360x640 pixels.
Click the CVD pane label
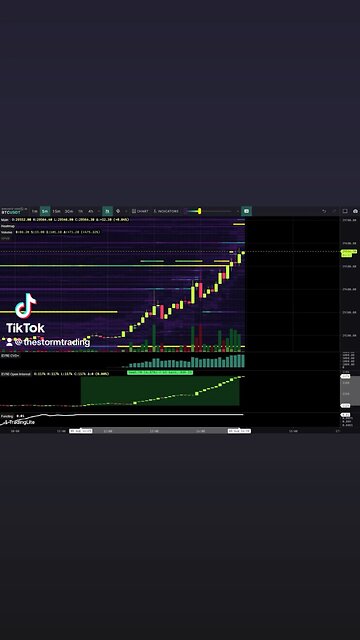click(x=10, y=356)
